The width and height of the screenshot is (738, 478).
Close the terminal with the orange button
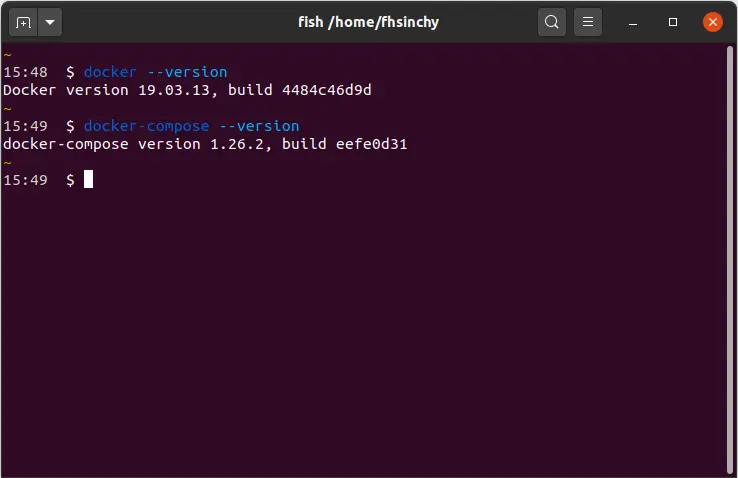coord(712,22)
